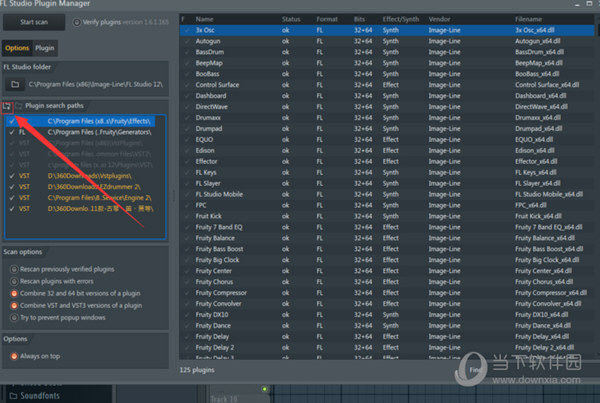Click the remove search path folder icon
The image size is (600, 403).
pyautogui.click(x=19, y=106)
